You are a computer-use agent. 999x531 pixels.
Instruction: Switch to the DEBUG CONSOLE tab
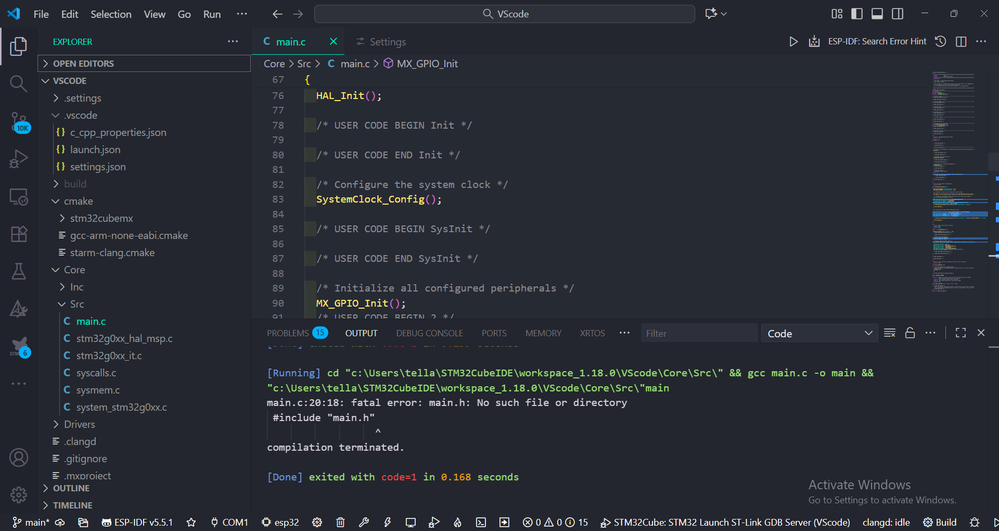coord(429,333)
